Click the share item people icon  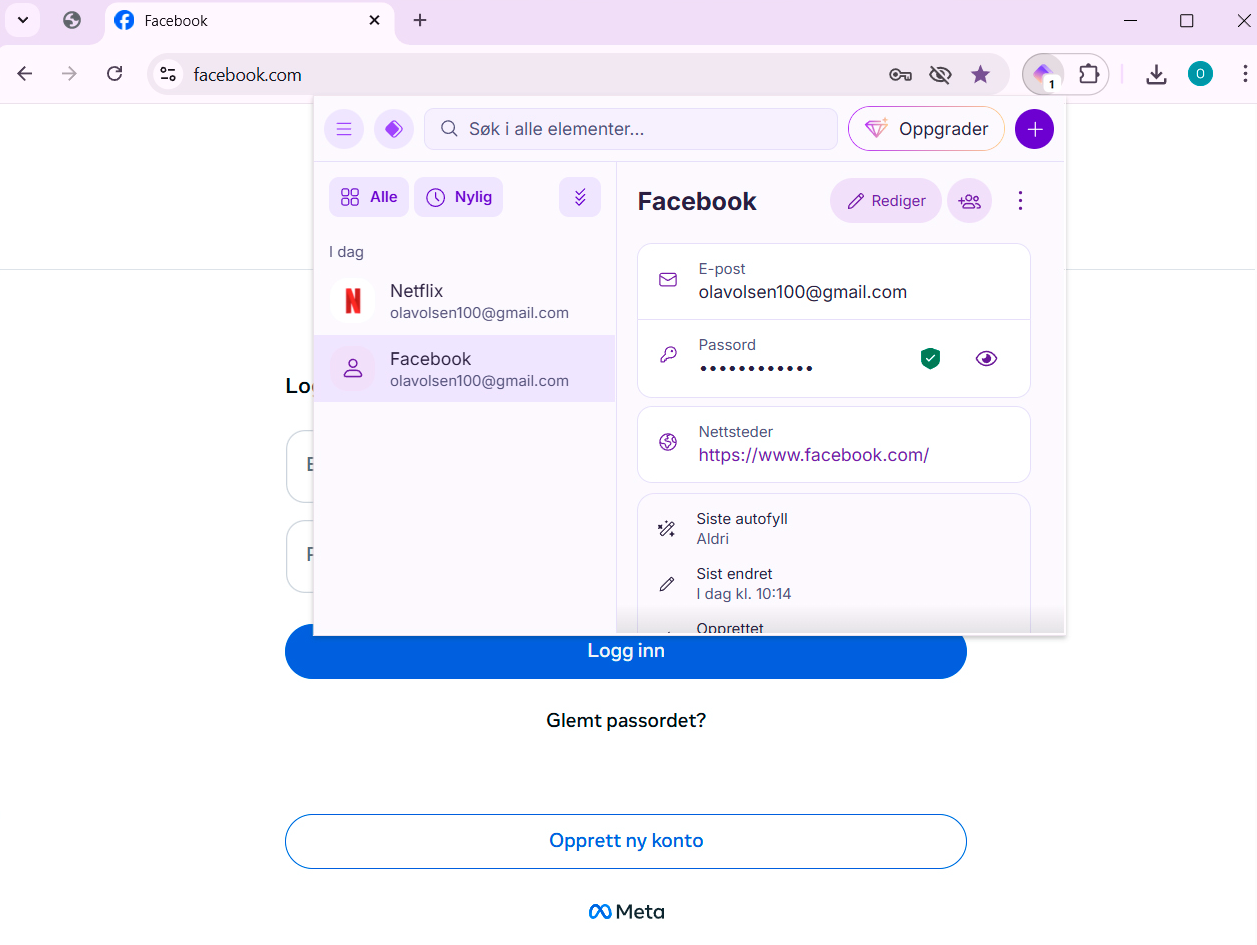click(x=969, y=201)
